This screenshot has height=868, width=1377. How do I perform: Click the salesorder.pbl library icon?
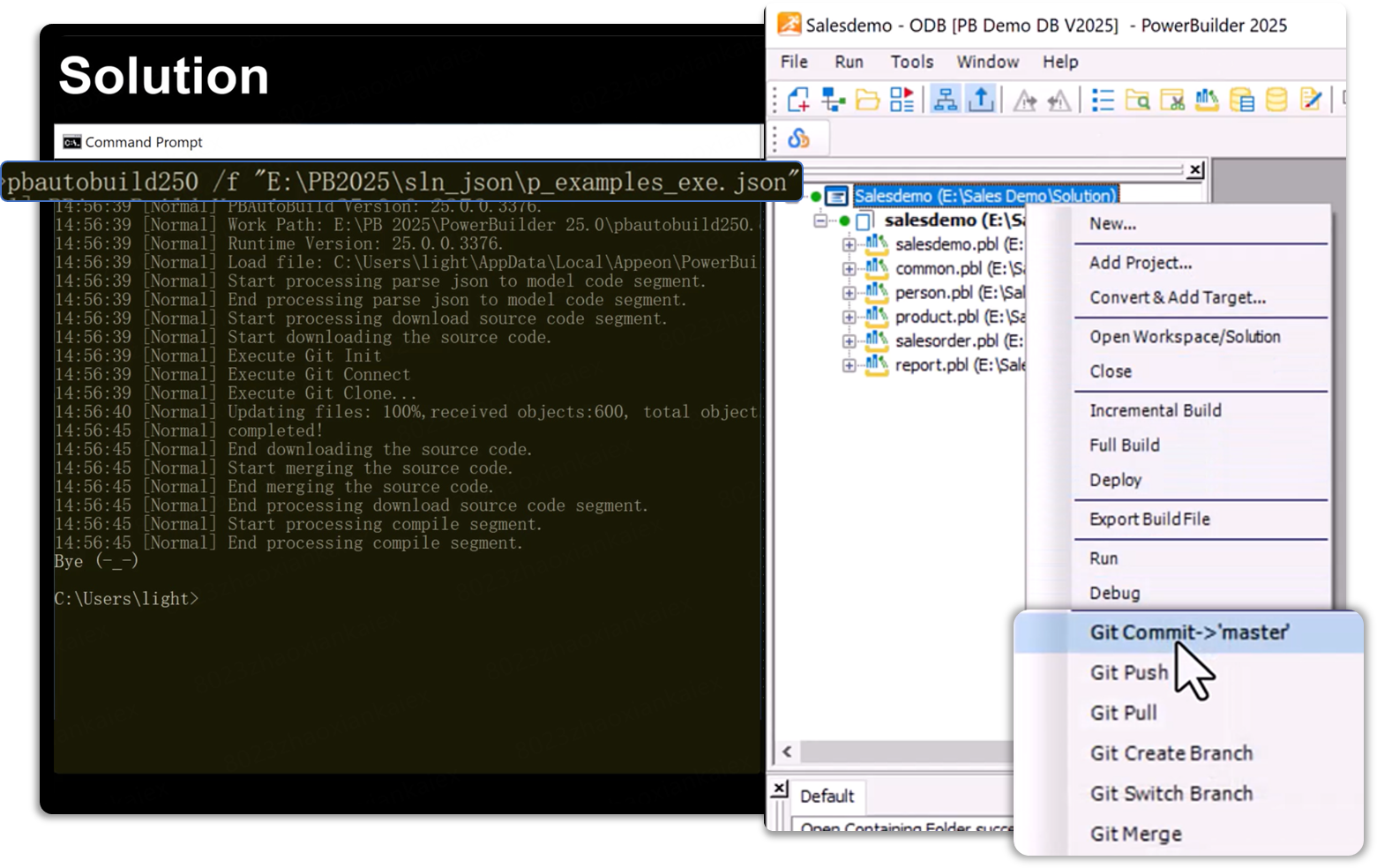876,340
